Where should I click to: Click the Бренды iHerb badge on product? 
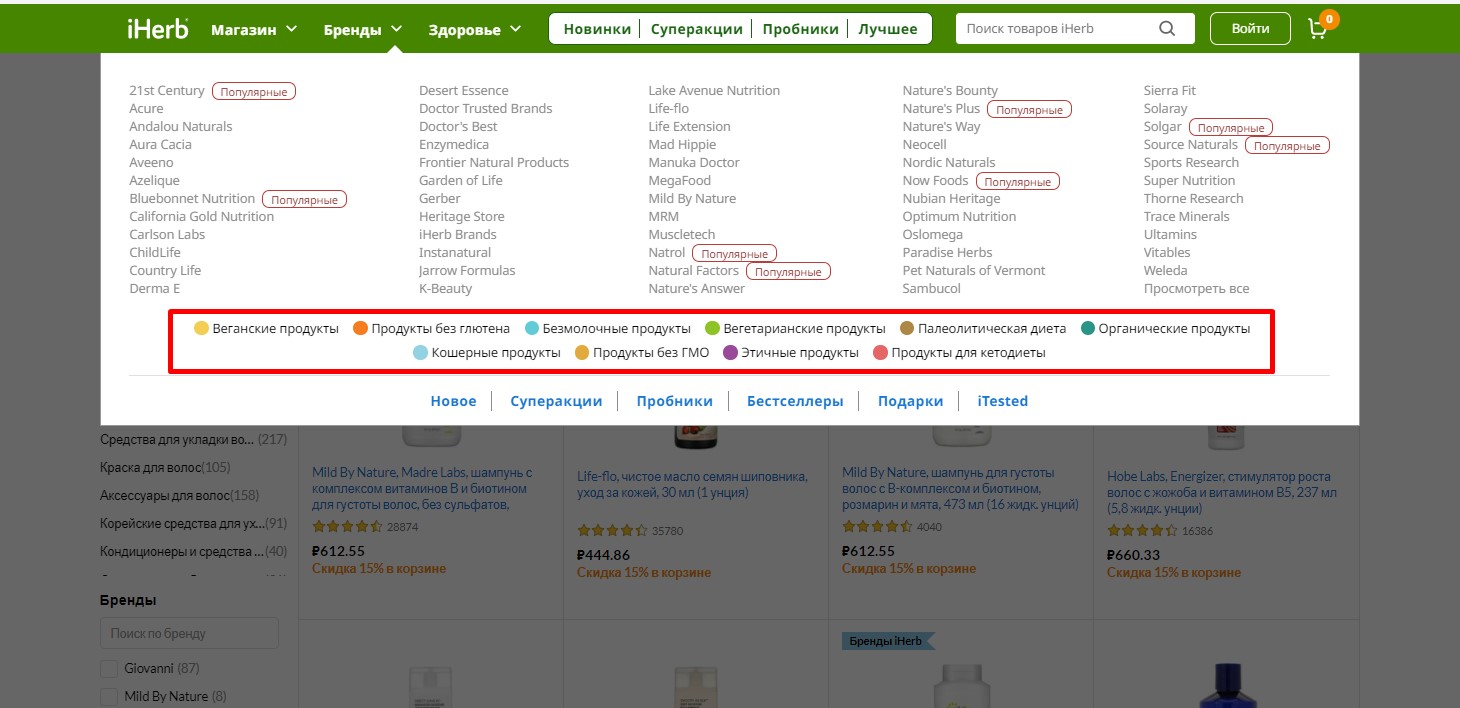click(x=888, y=640)
